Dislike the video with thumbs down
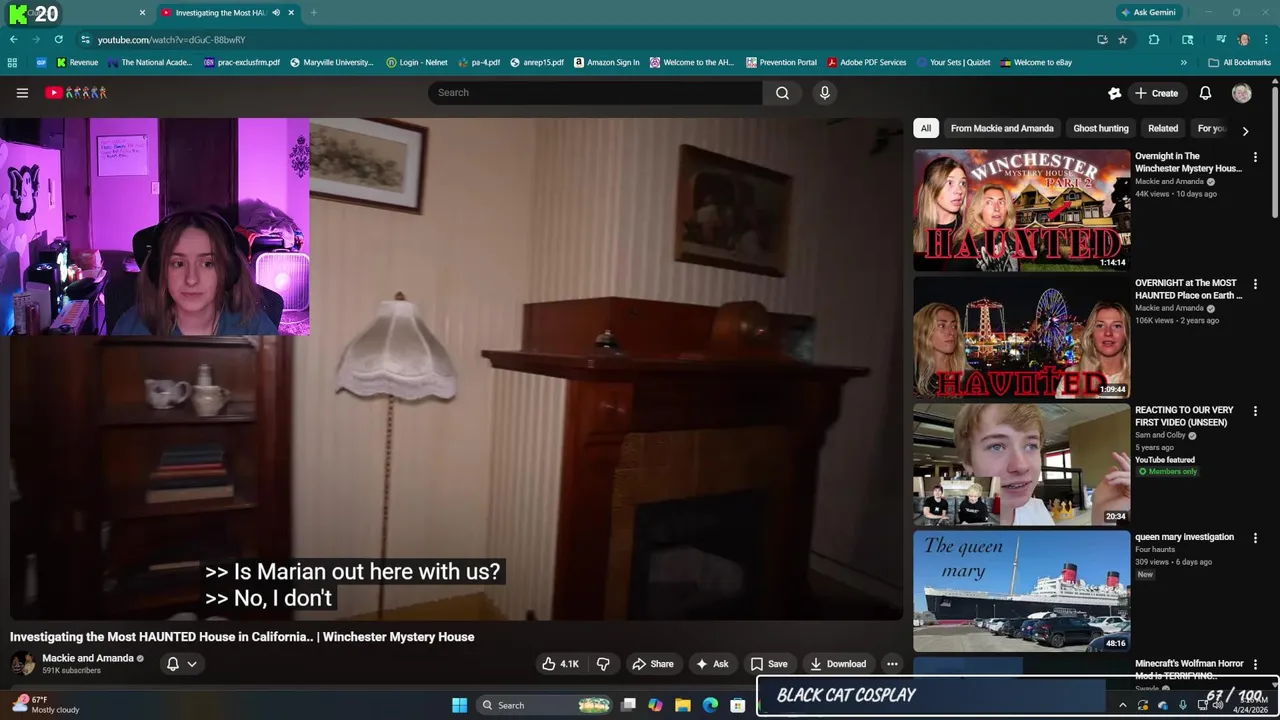Image resolution: width=1280 pixels, height=720 pixels. (603, 664)
